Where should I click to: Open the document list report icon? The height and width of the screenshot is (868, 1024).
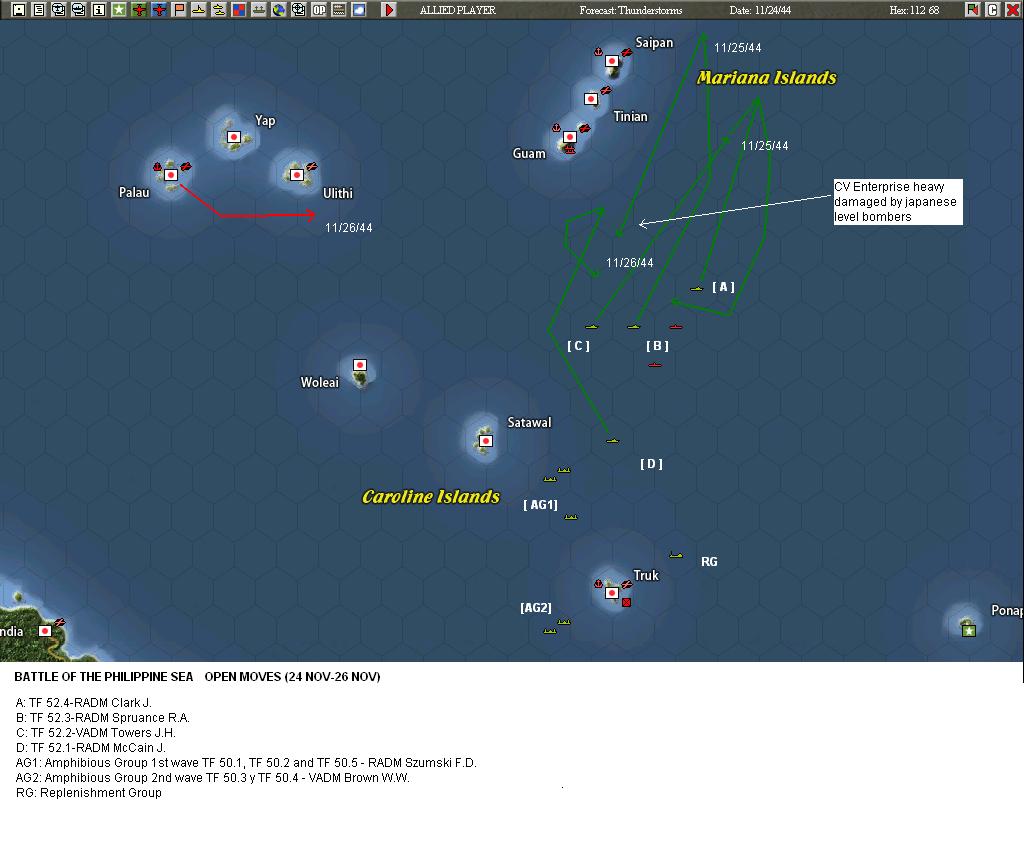click(x=39, y=10)
